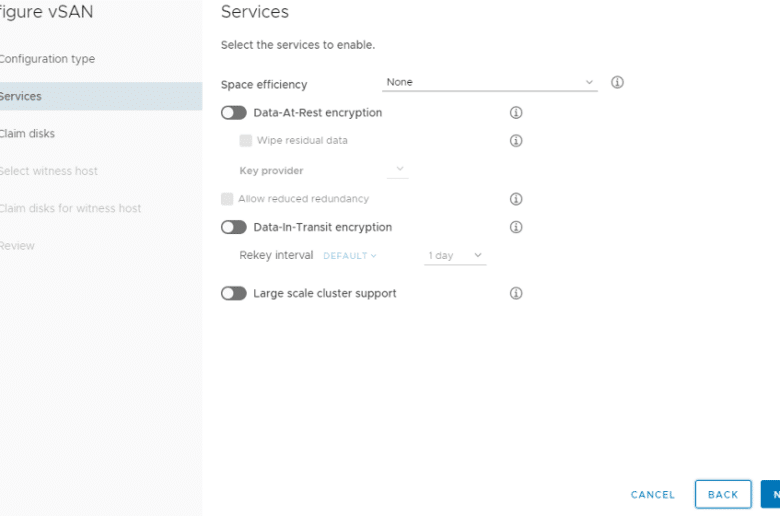This screenshot has height=516, width=780.
Task: Open Claim disks for witness host step
Action: [70, 208]
